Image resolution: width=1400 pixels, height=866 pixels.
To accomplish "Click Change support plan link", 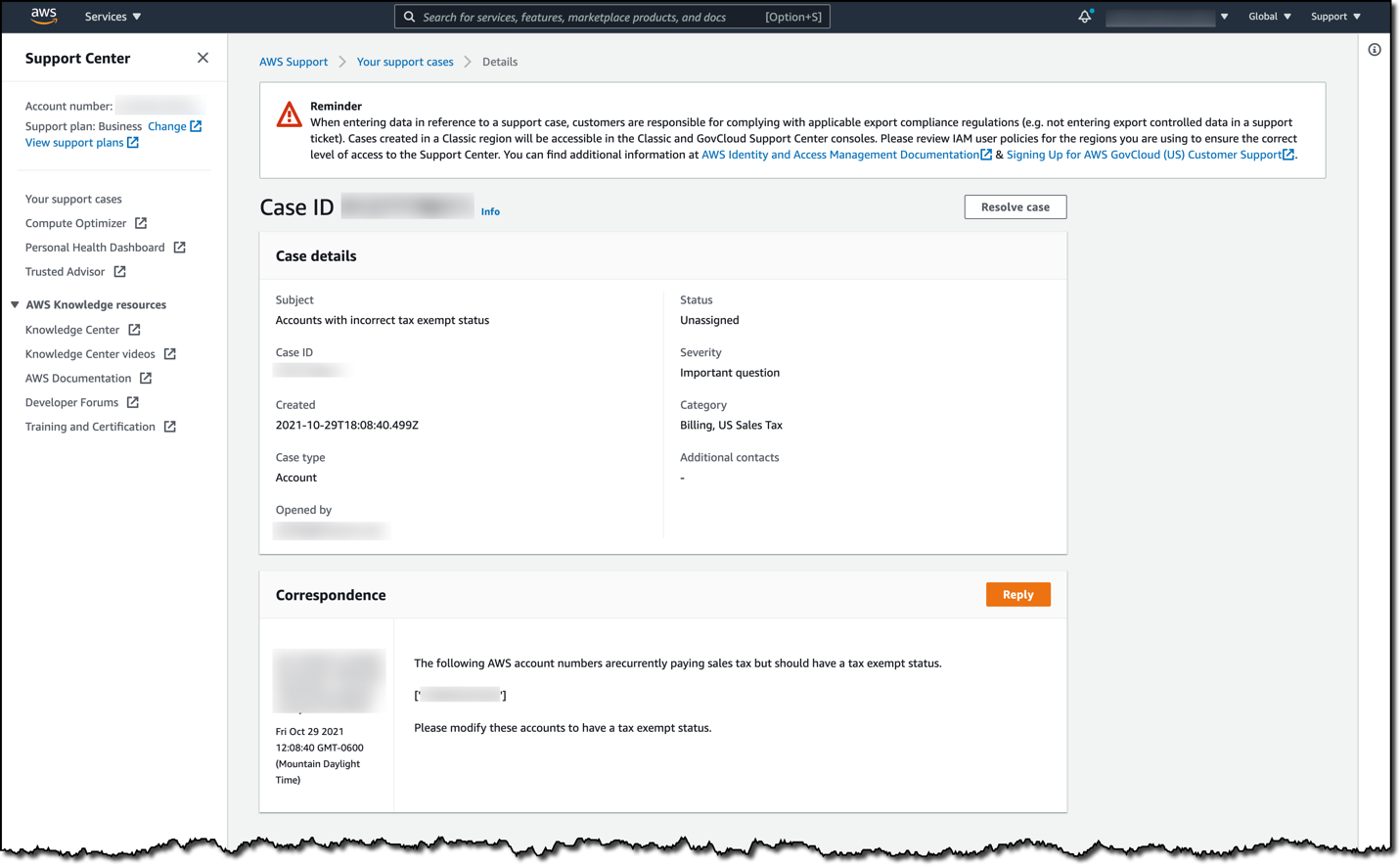I will (x=167, y=126).
